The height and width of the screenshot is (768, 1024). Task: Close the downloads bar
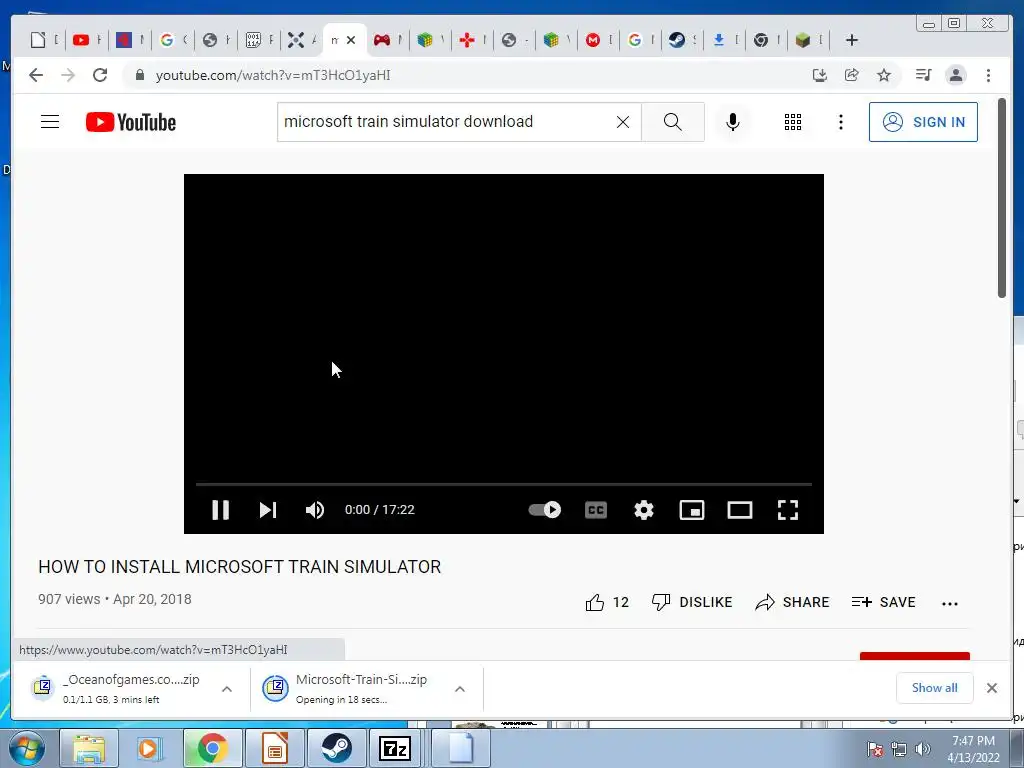pyautogui.click(x=991, y=688)
